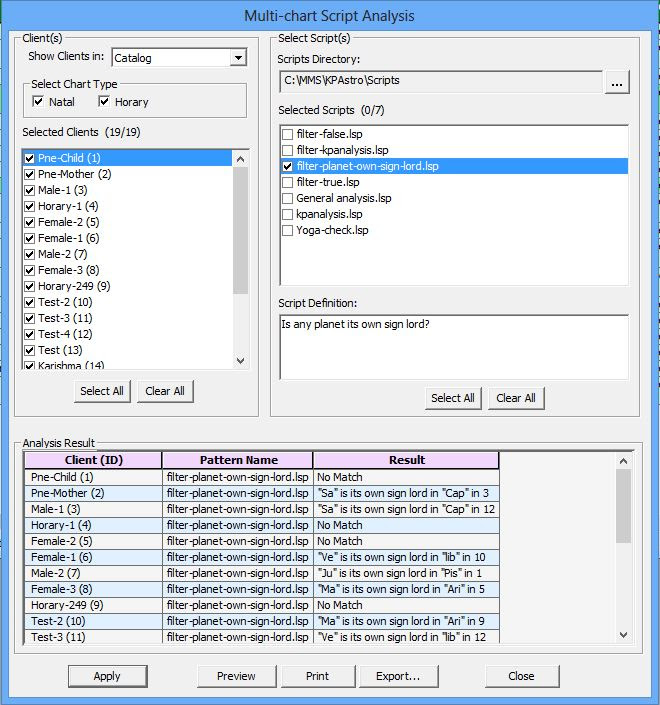This screenshot has height=705, width=660.
Task: Uncheck the Male-1 (3) client checkbox
Action: coord(30,190)
